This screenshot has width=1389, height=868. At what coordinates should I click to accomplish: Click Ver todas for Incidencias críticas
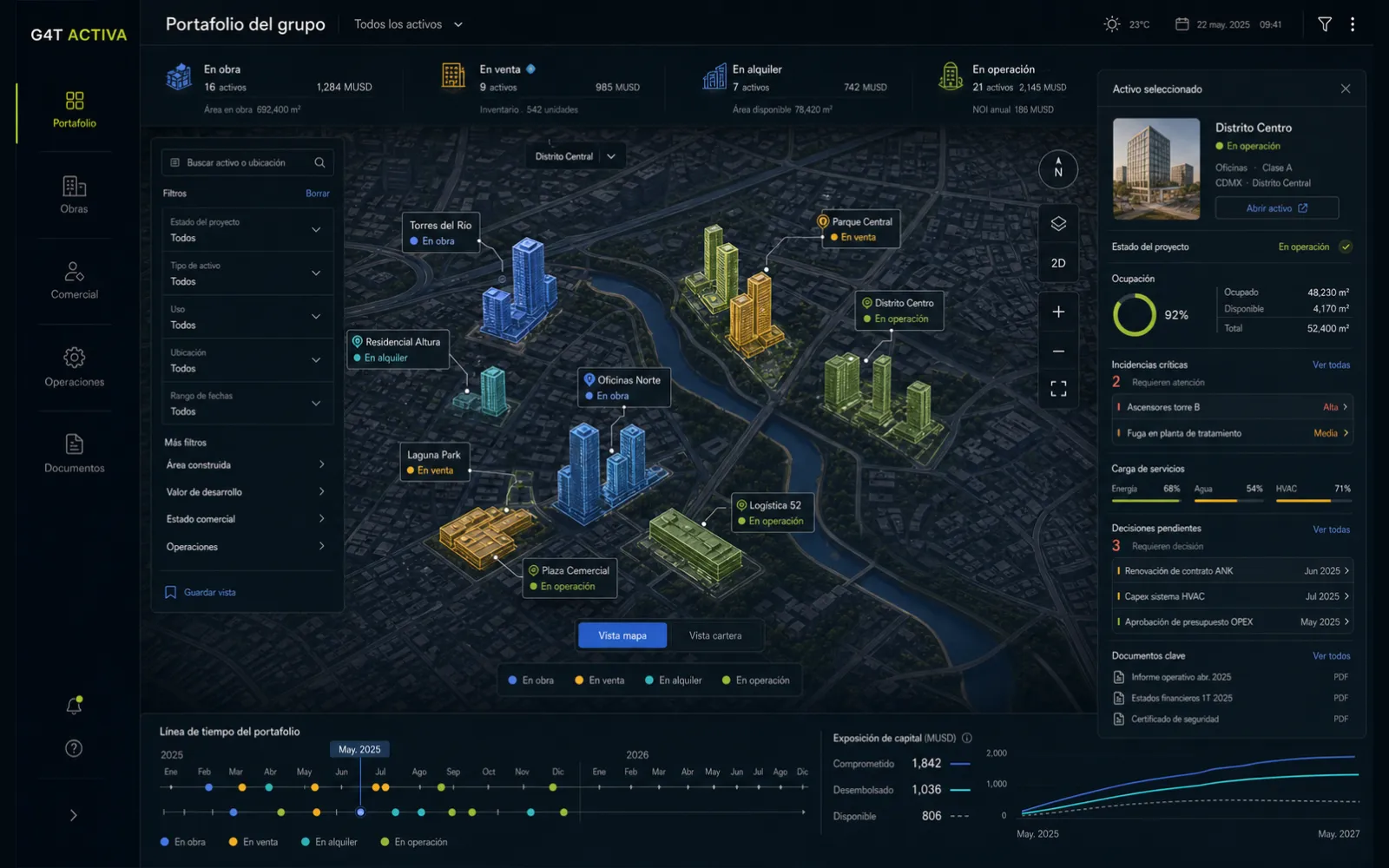(x=1331, y=365)
